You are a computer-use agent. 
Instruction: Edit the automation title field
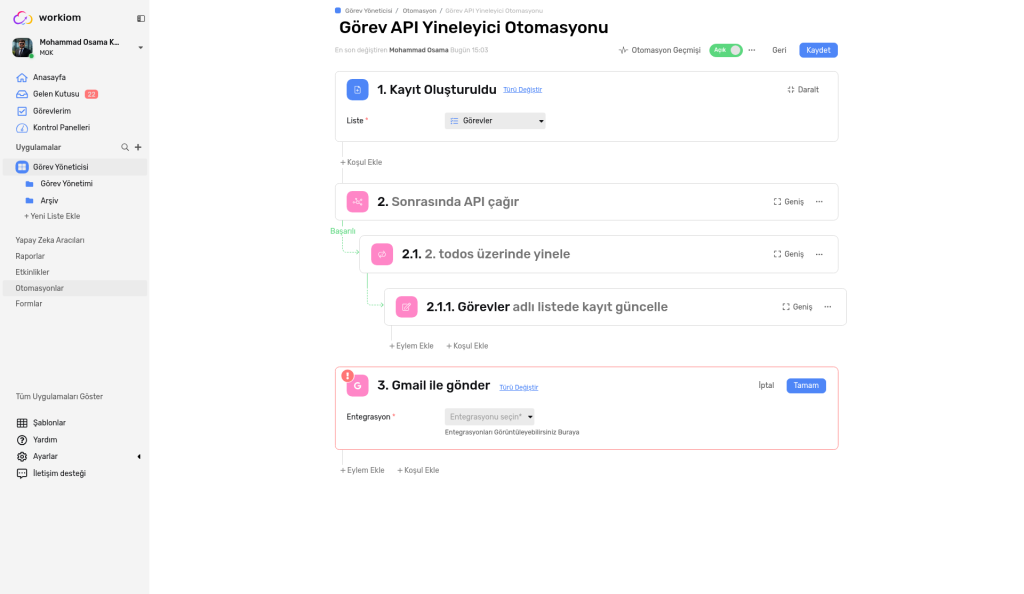tap(473, 27)
